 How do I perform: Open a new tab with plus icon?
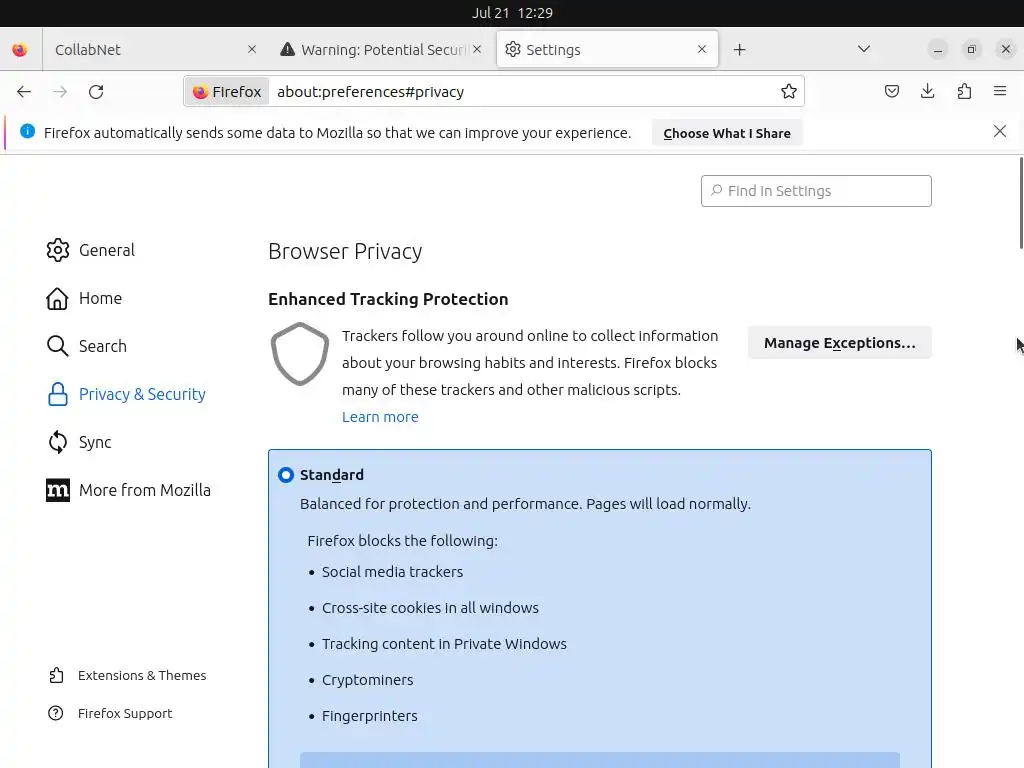point(740,50)
